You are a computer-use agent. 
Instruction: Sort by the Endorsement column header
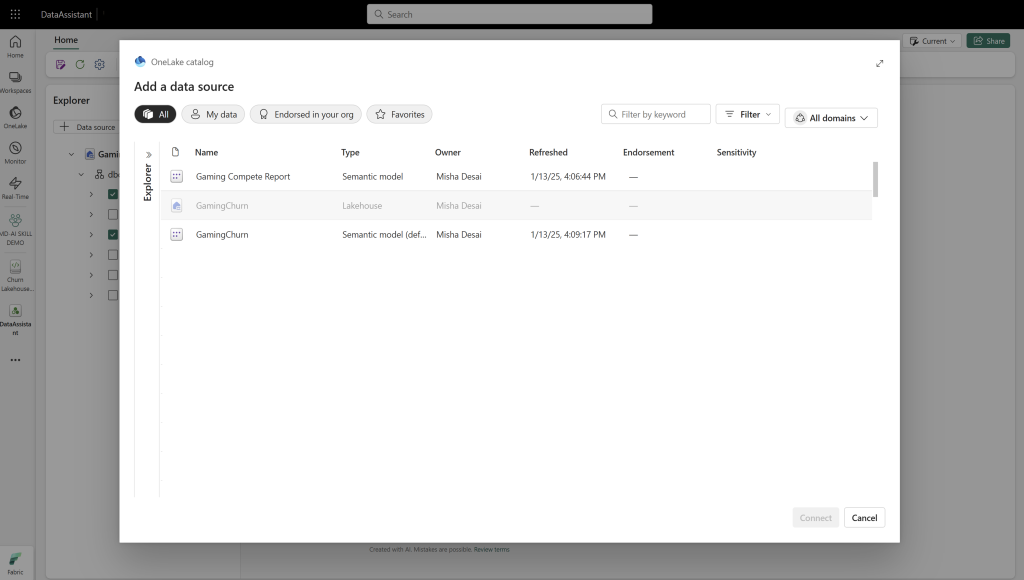648,152
